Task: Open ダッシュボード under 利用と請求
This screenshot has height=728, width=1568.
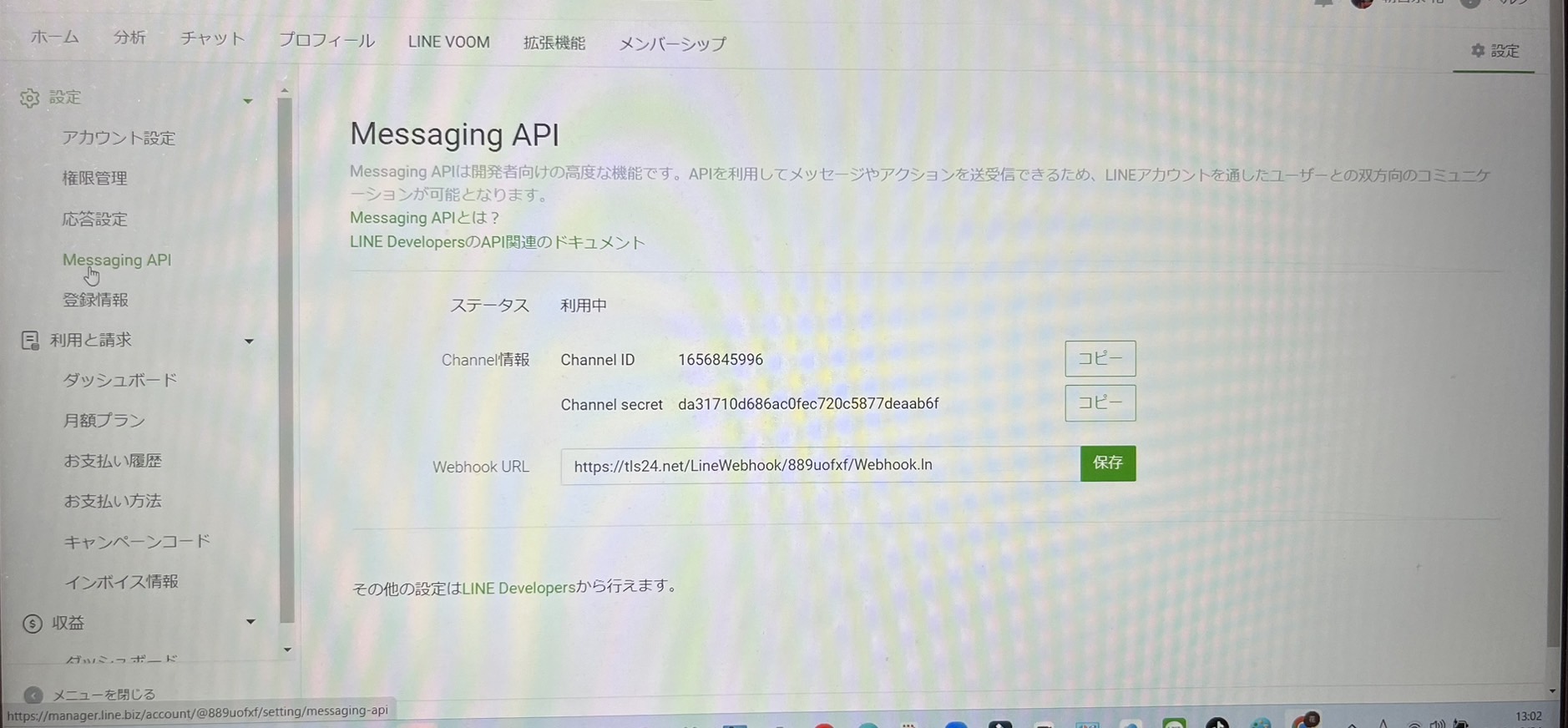Action: [119, 380]
